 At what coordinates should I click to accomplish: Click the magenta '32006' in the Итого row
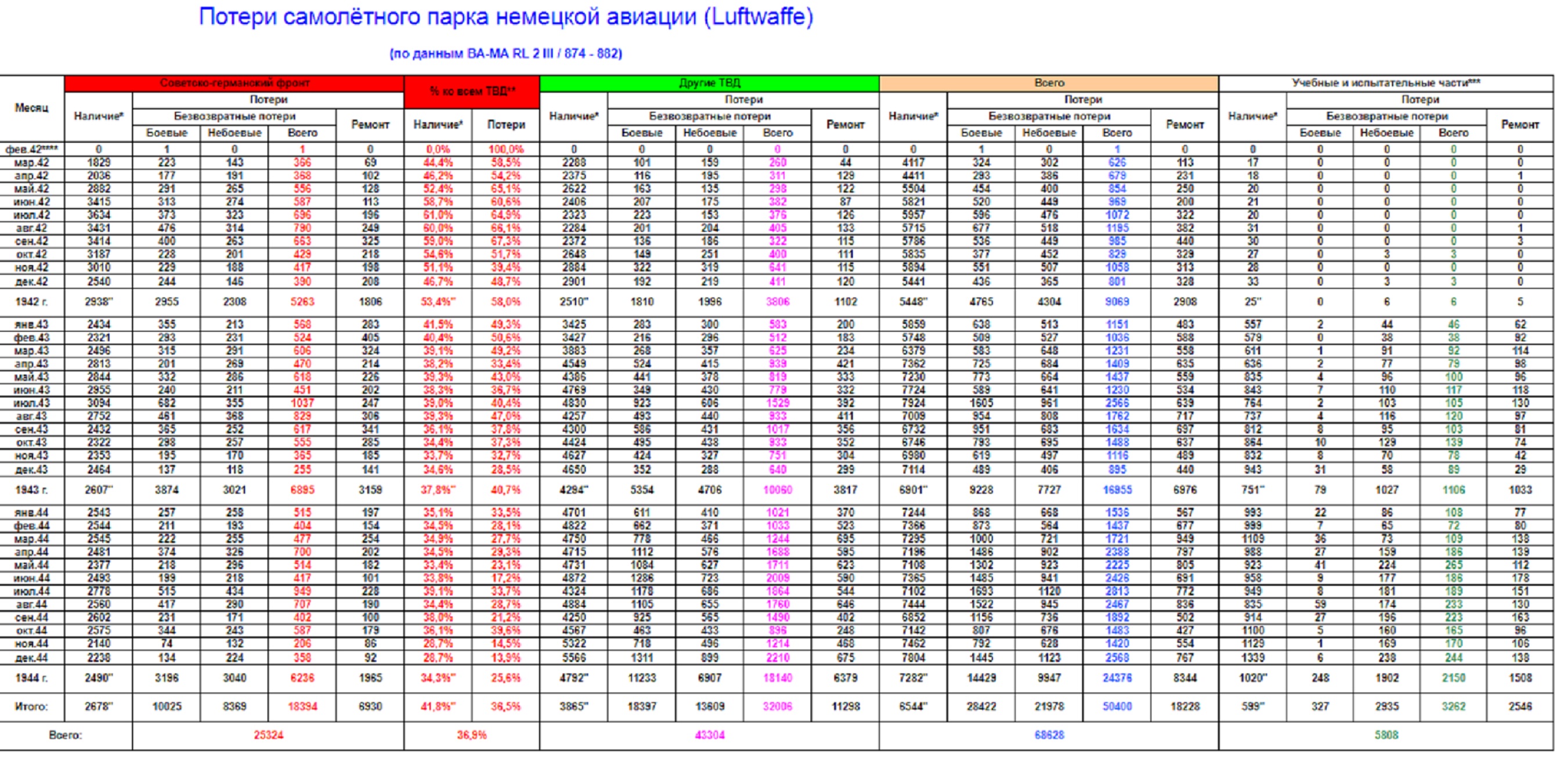point(777,706)
